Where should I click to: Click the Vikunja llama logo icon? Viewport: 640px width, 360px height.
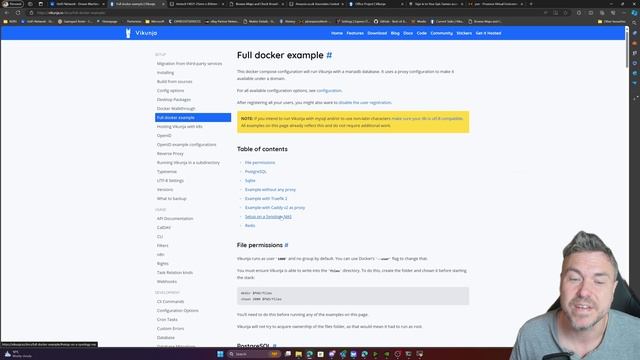[x=128, y=33]
